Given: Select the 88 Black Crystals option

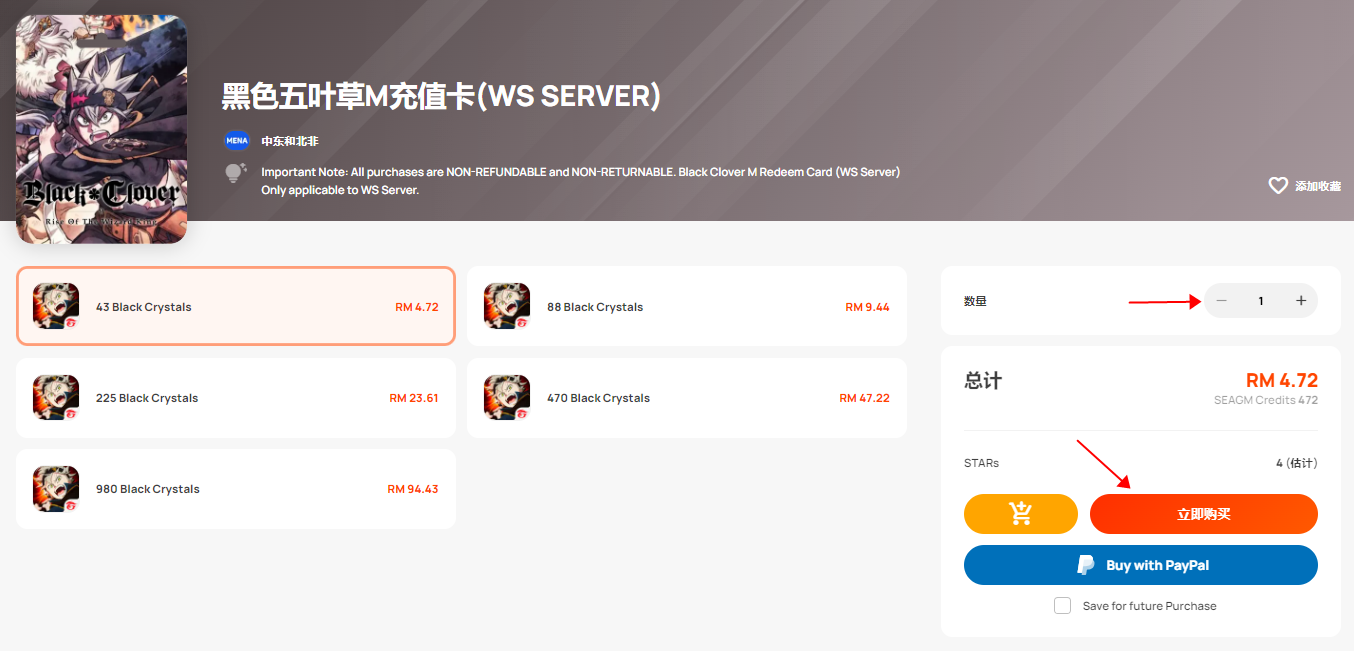Looking at the screenshot, I should point(687,307).
